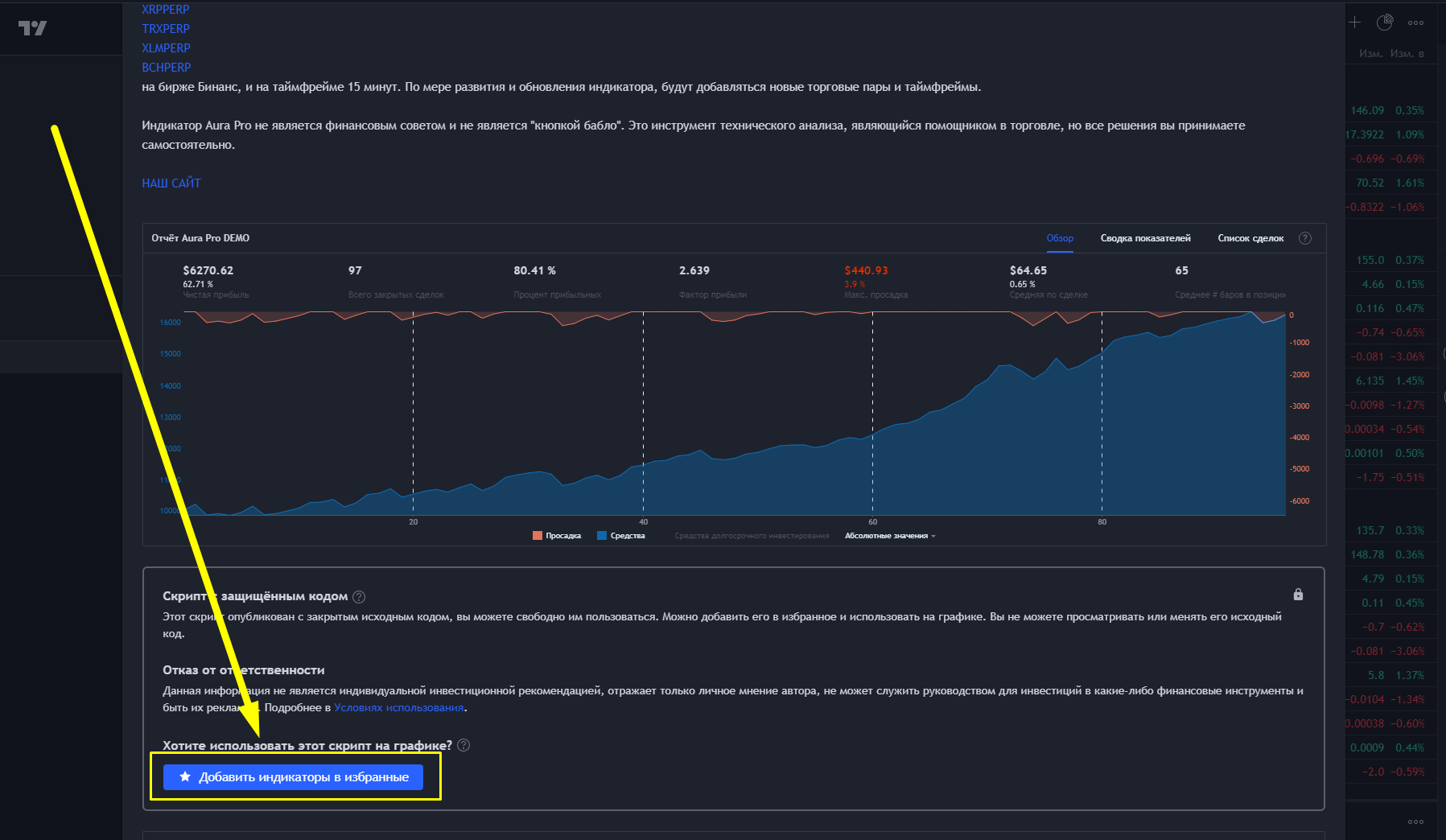The height and width of the screenshot is (840, 1446).
Task: Select watchlist row with value 0.00034
Action: (1390, 429)
